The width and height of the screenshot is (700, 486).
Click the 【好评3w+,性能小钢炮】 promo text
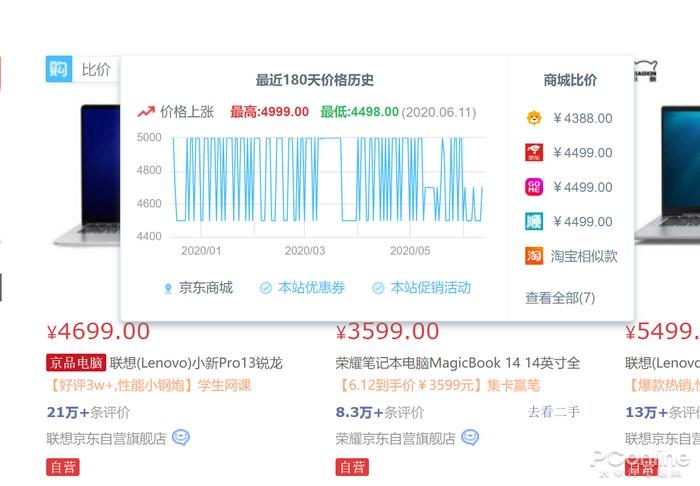[119, 385]
